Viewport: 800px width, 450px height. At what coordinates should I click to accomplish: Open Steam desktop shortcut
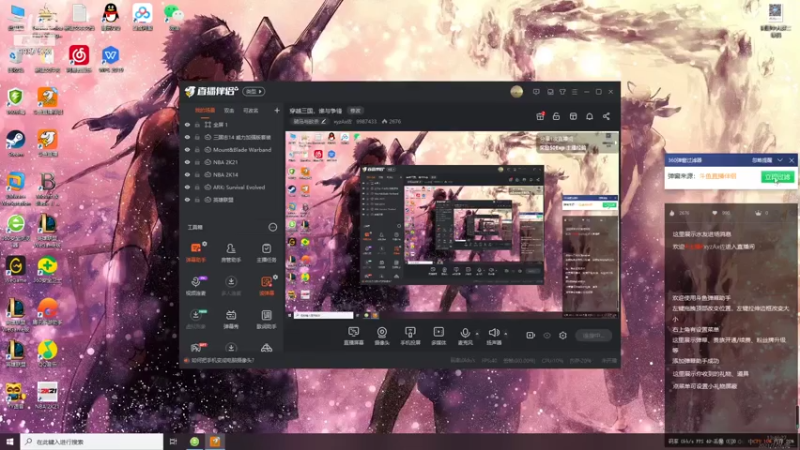click(x=16, y=143)
